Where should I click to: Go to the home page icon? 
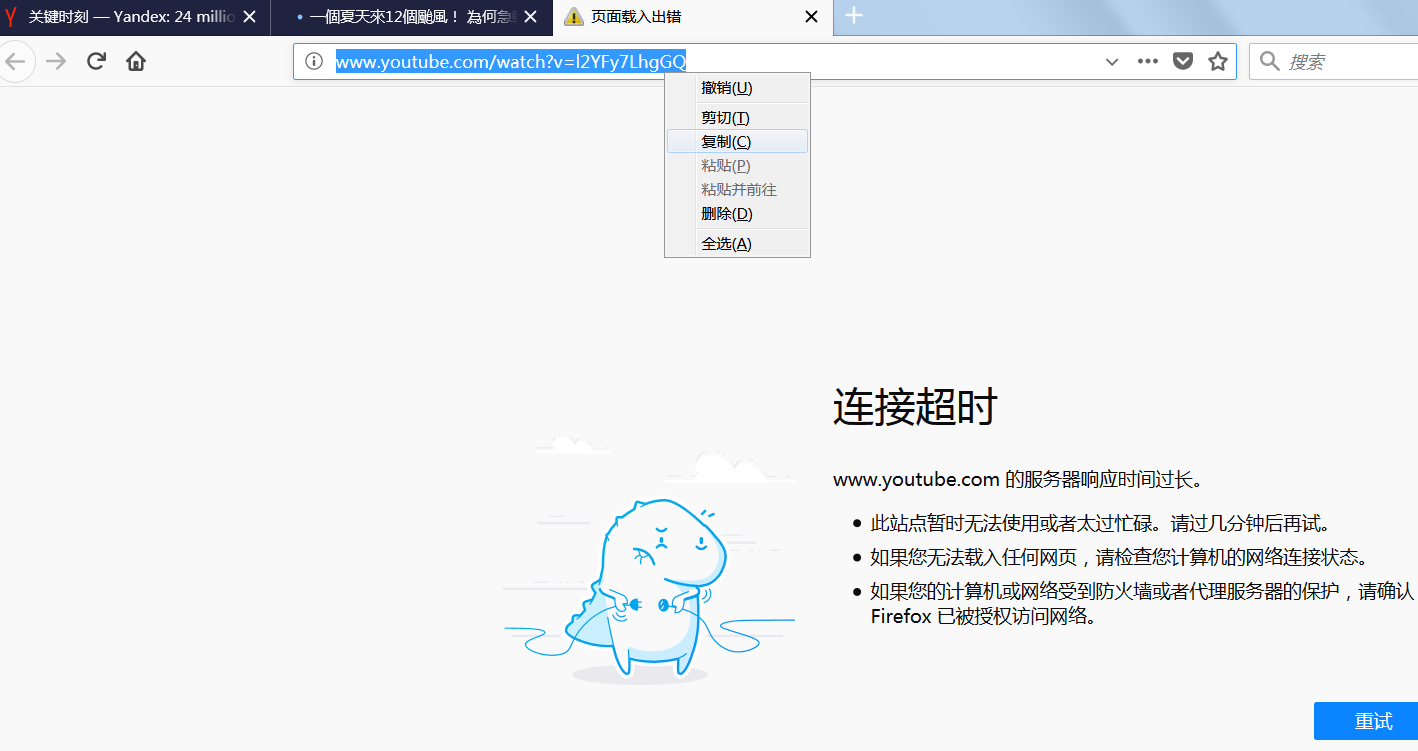click(136, 61)
